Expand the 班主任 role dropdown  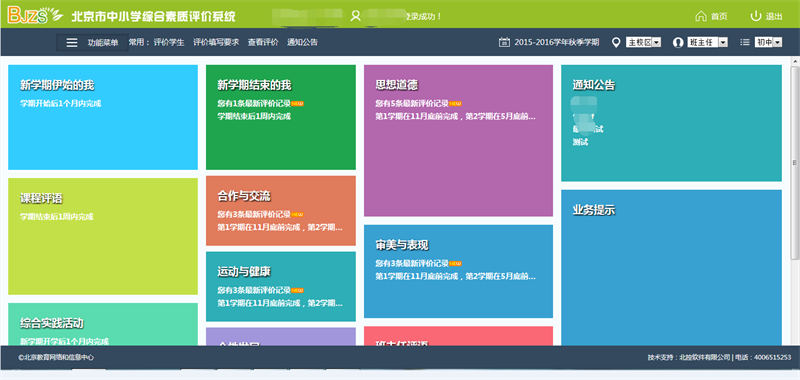pos(708,42)
